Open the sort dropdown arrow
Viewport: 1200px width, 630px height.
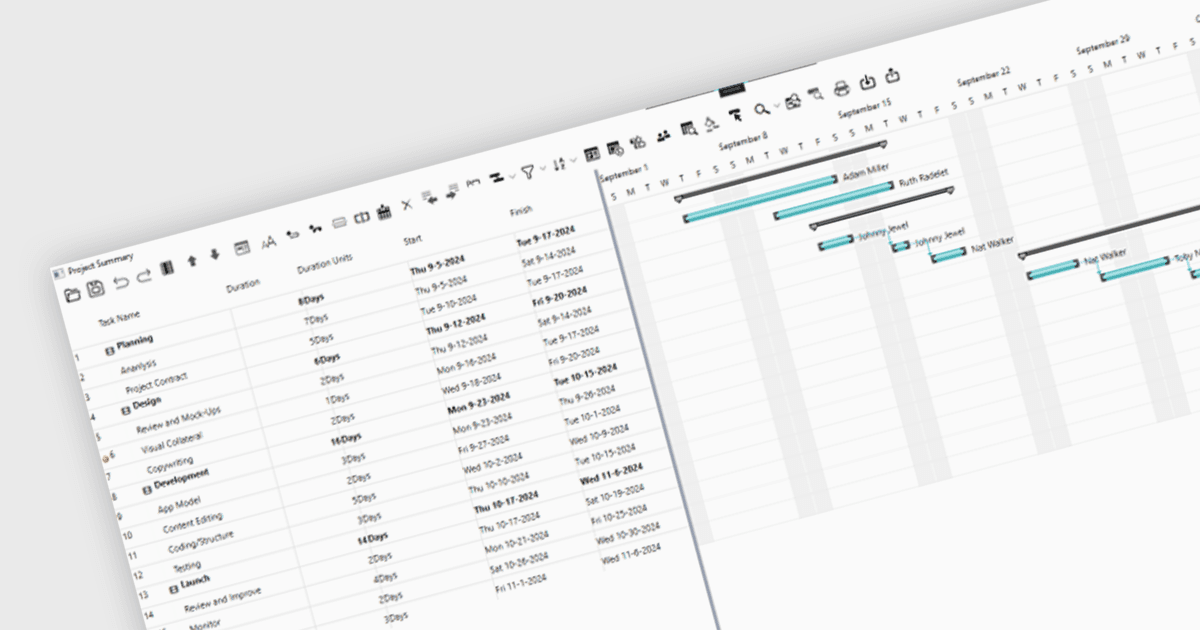pos(573,160)
